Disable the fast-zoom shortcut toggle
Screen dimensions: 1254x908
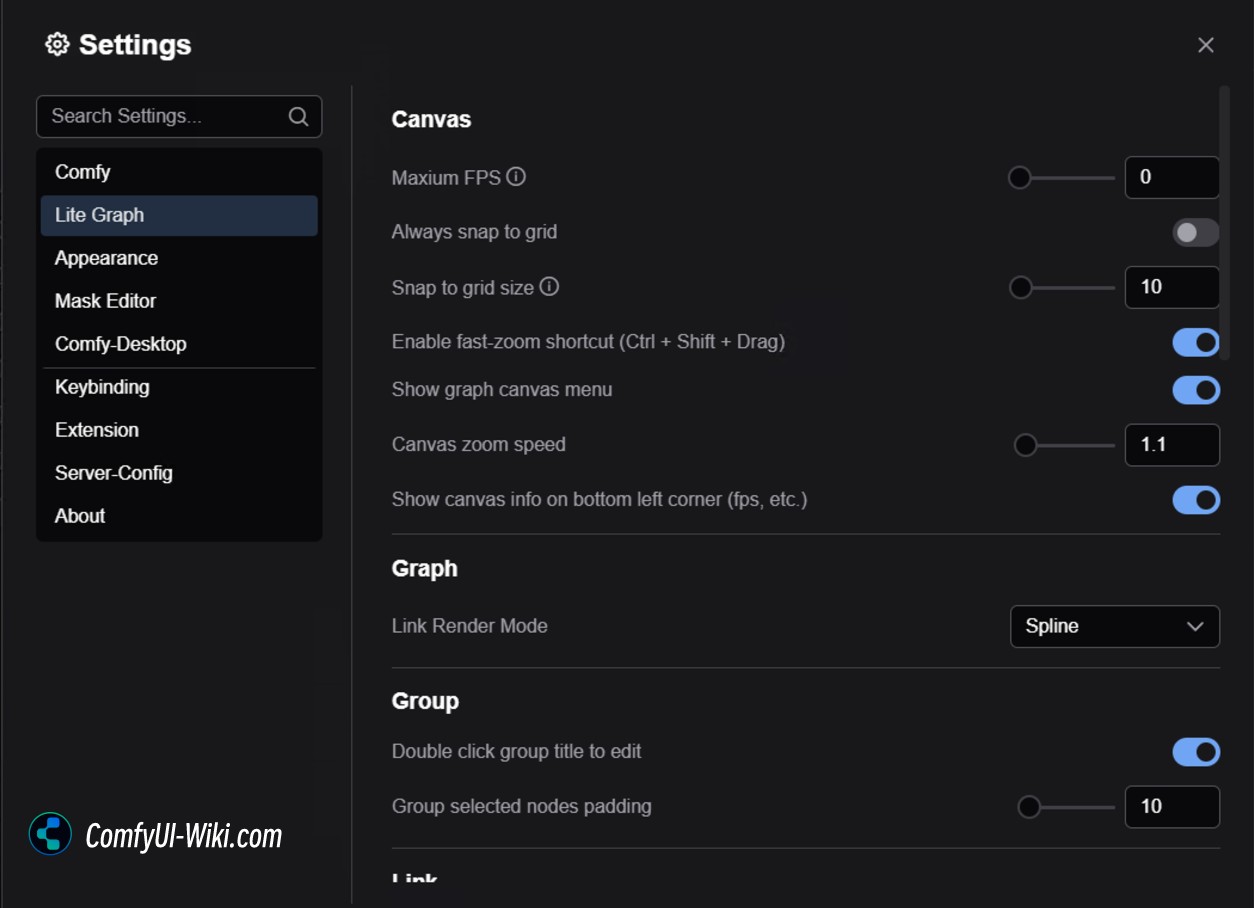[1196, 342]
